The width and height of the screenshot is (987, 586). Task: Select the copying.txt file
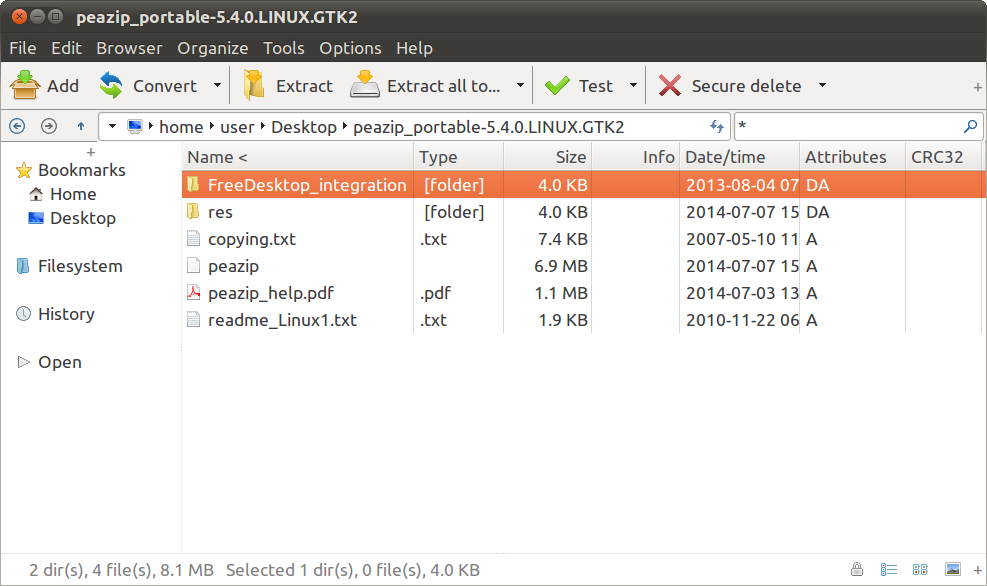tap(252, 239)
